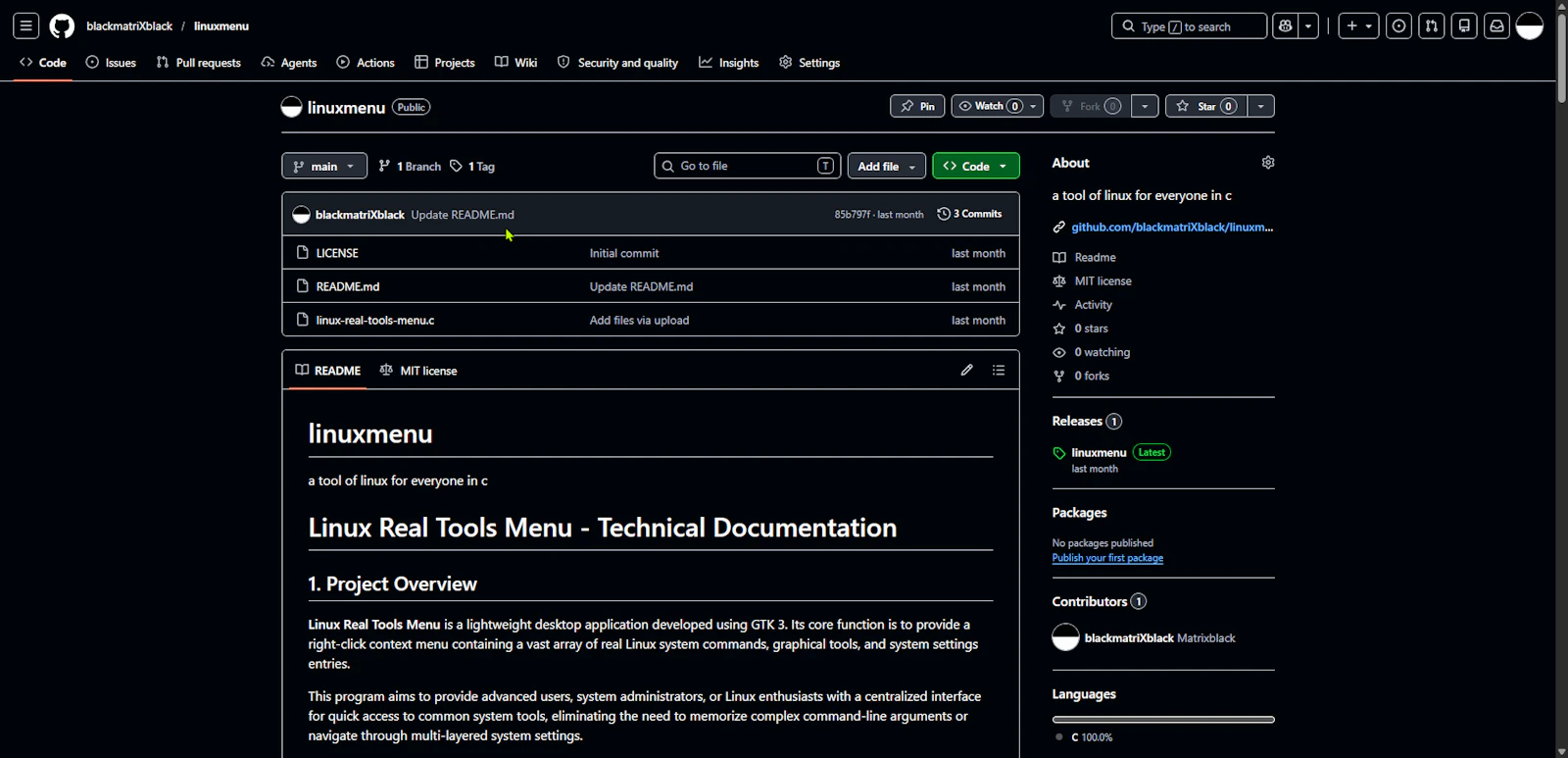Open the issues icon in header

tap(1399, 26)
